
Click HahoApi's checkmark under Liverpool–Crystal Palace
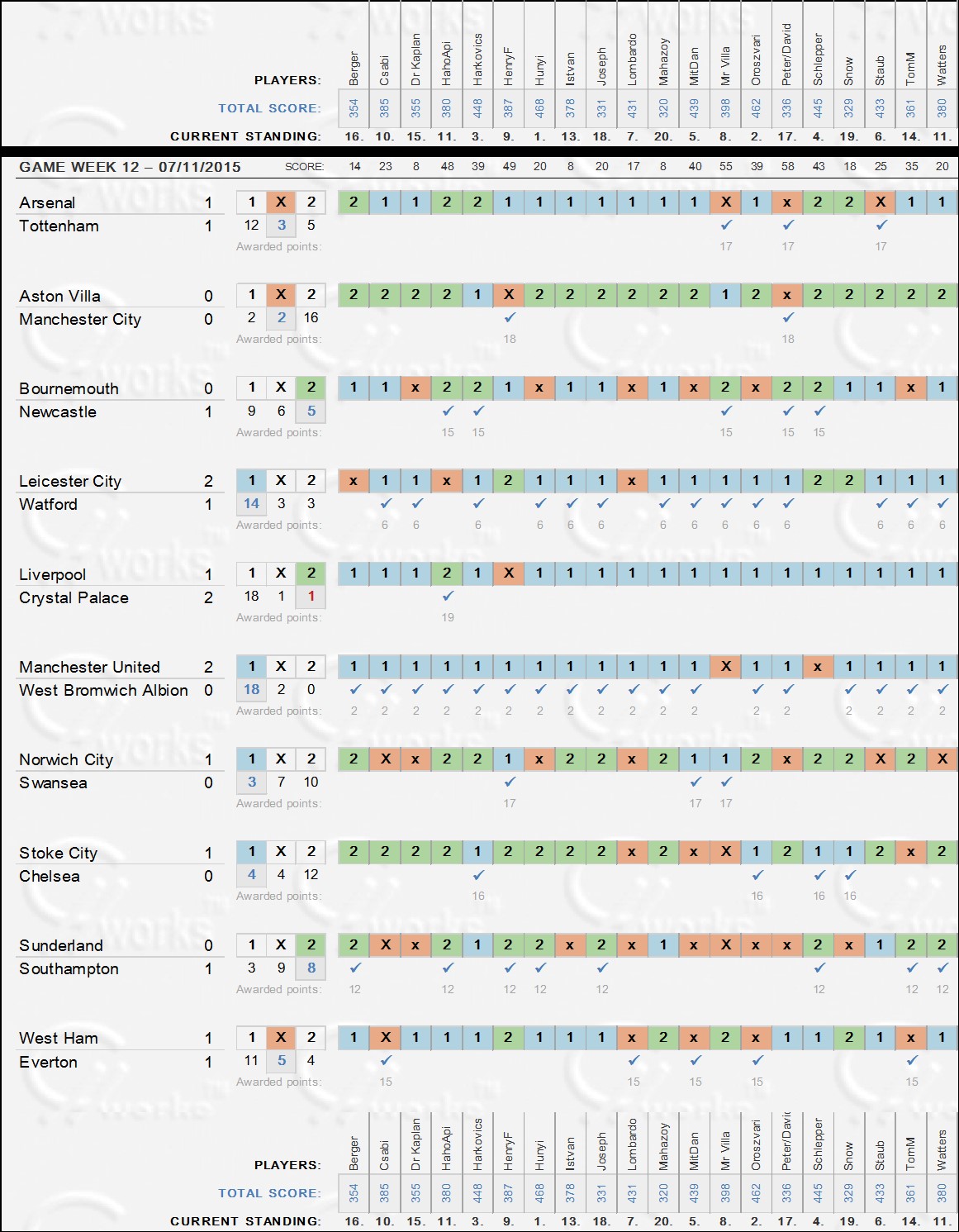pos(448,596)
